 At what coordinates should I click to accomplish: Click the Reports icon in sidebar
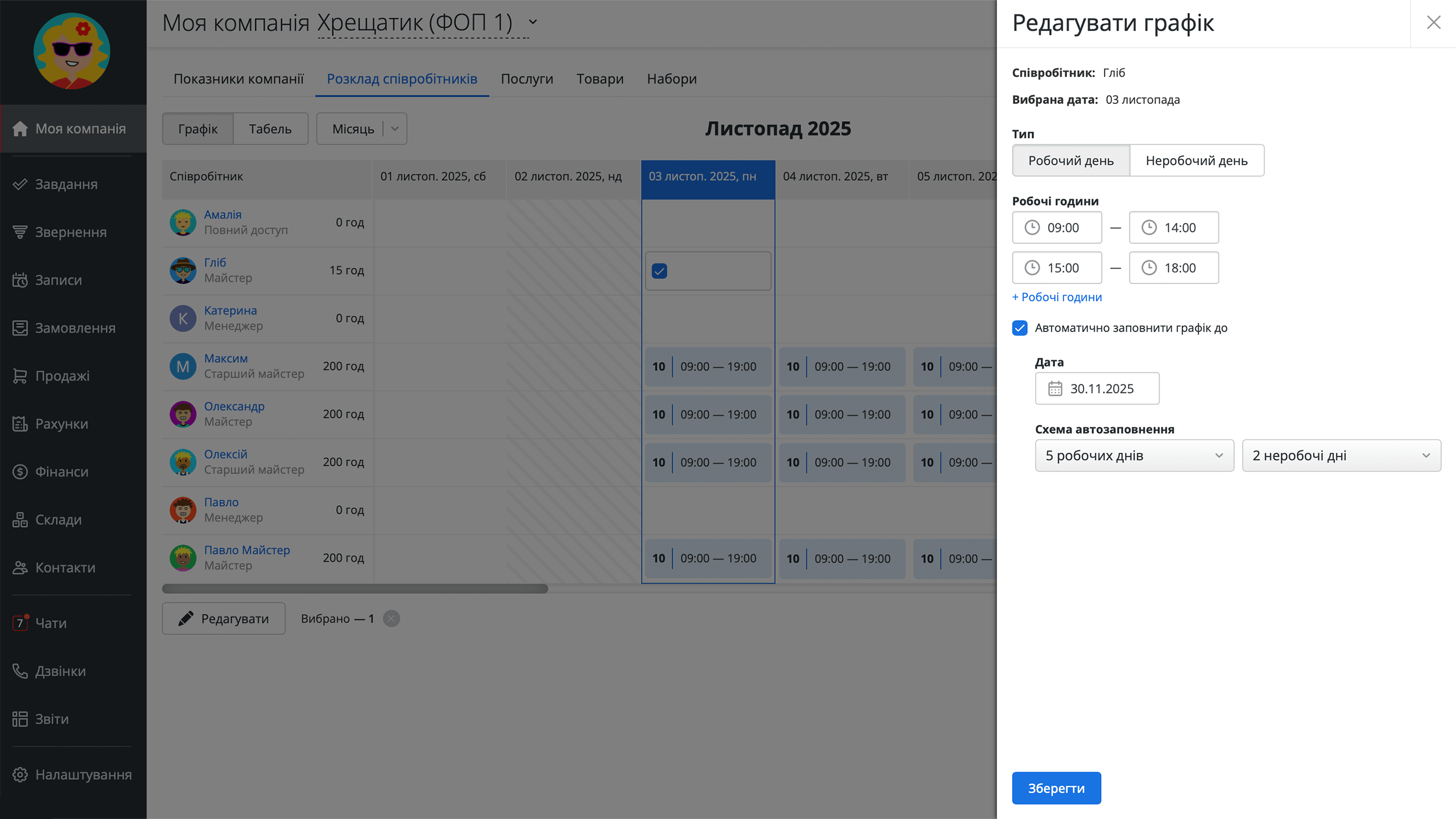[x=20, y=719]
